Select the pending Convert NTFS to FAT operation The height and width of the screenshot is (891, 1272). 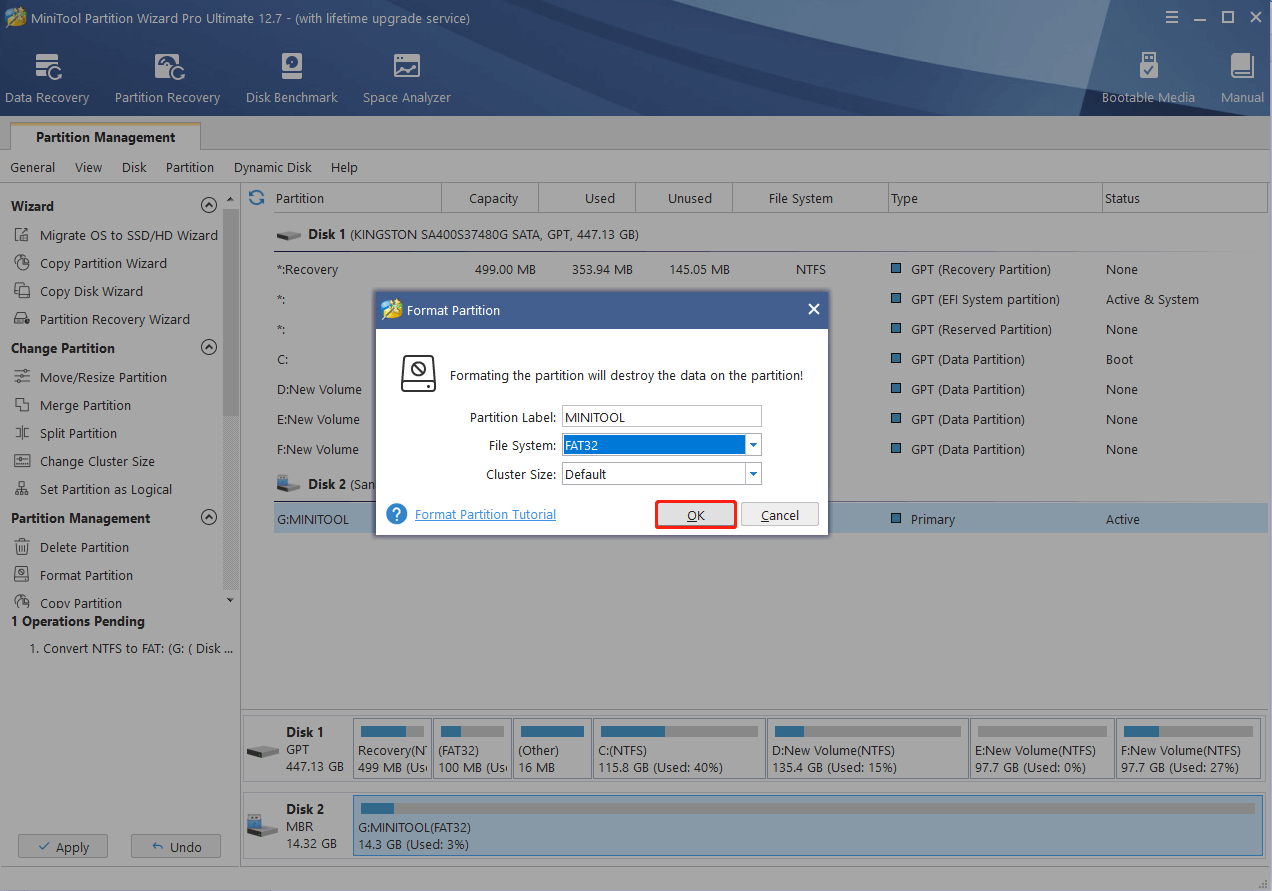(131, 648)
